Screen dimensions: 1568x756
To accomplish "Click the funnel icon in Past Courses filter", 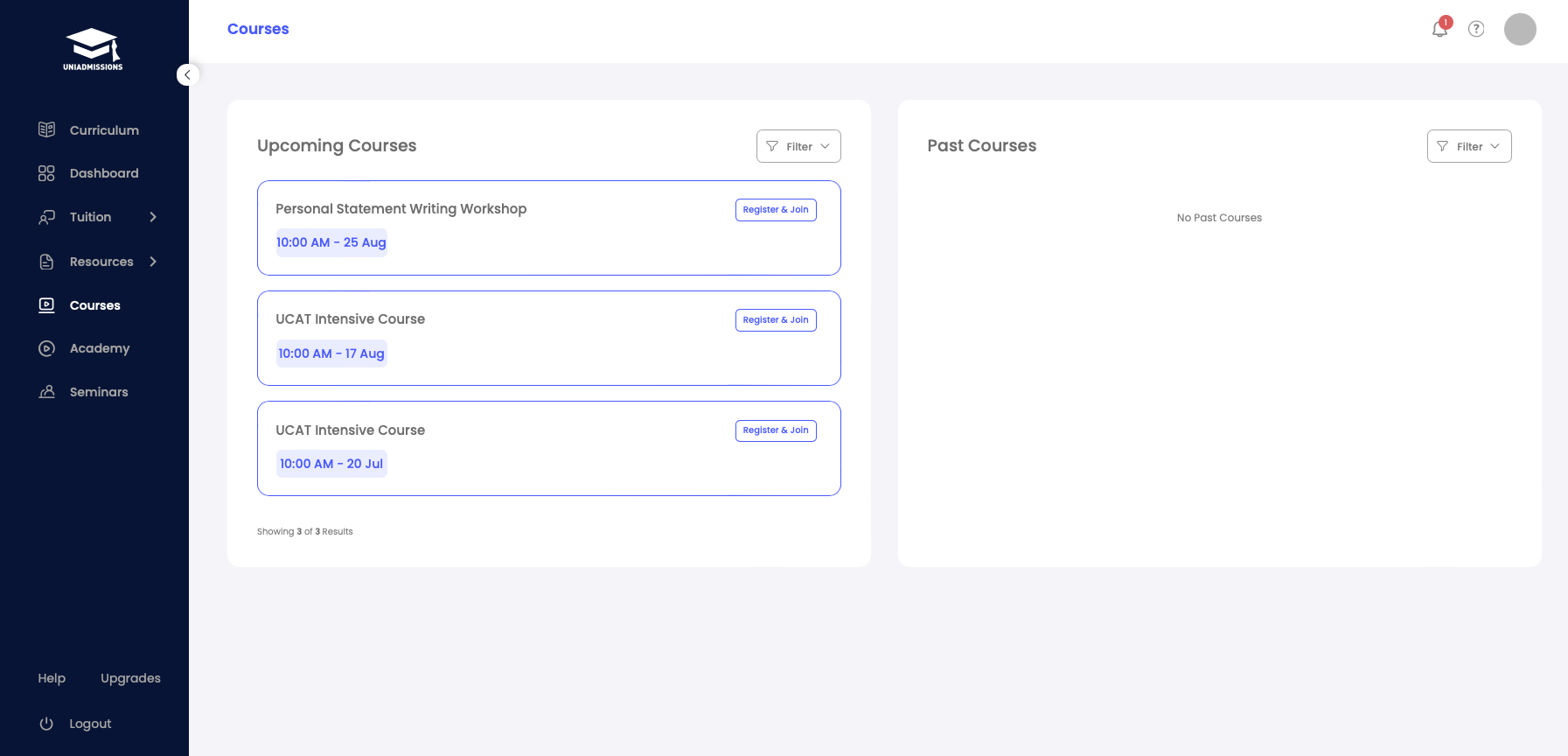I will click(1443, 146).
